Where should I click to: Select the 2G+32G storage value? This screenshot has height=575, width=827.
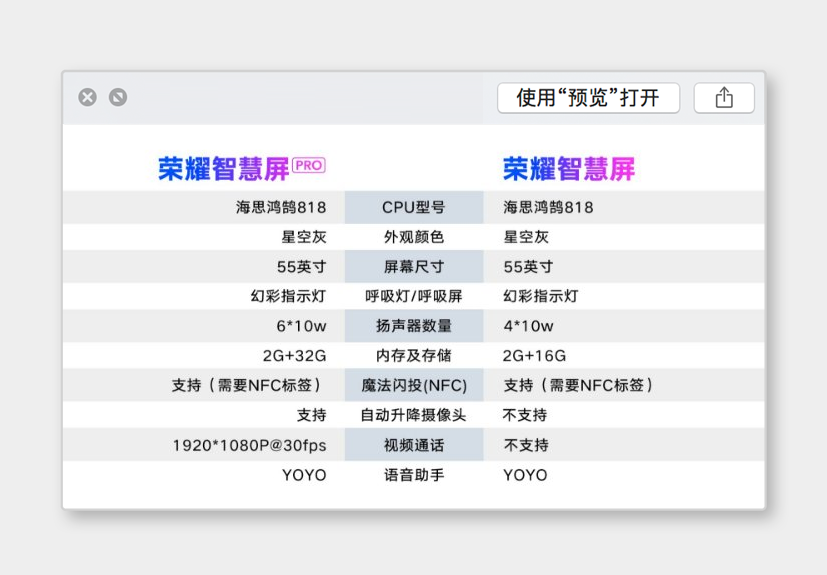(294, 356)
